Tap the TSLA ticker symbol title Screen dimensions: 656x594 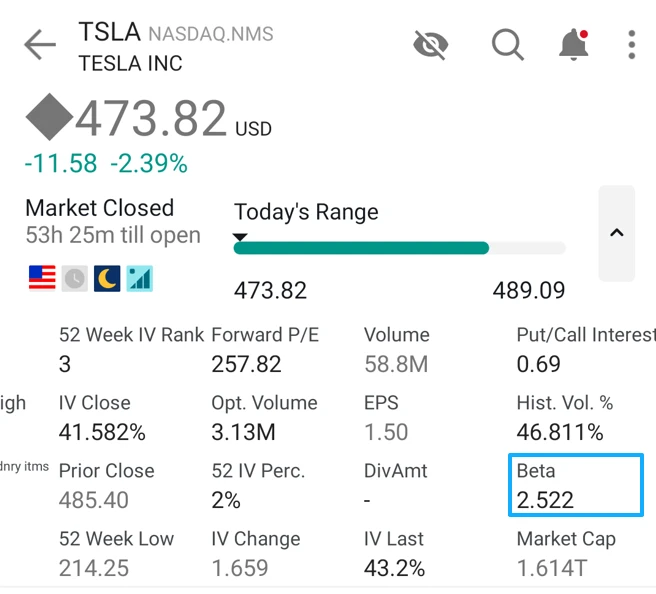pos(111,33)
